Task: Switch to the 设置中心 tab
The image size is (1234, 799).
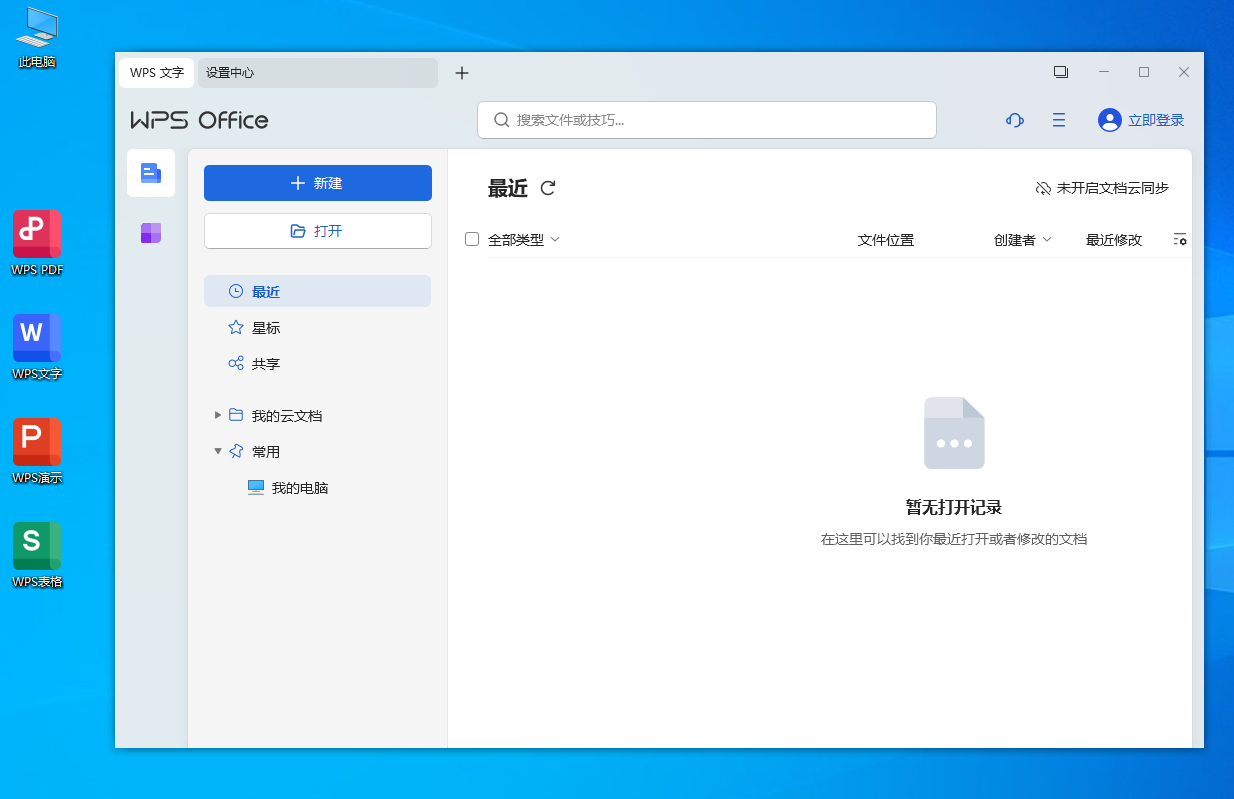Action: pos(317,73)
